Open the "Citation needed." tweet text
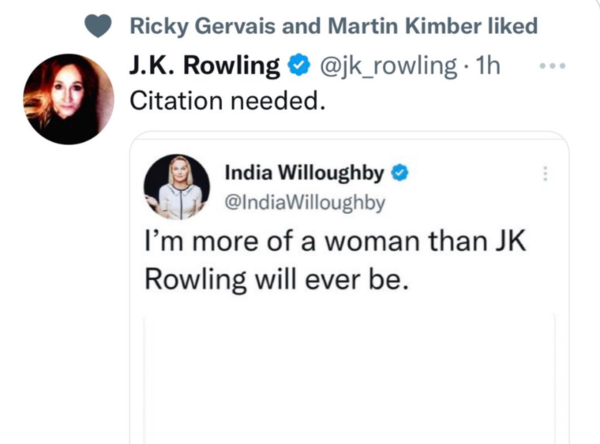This screenshot has width=600, height=444. 228,101
